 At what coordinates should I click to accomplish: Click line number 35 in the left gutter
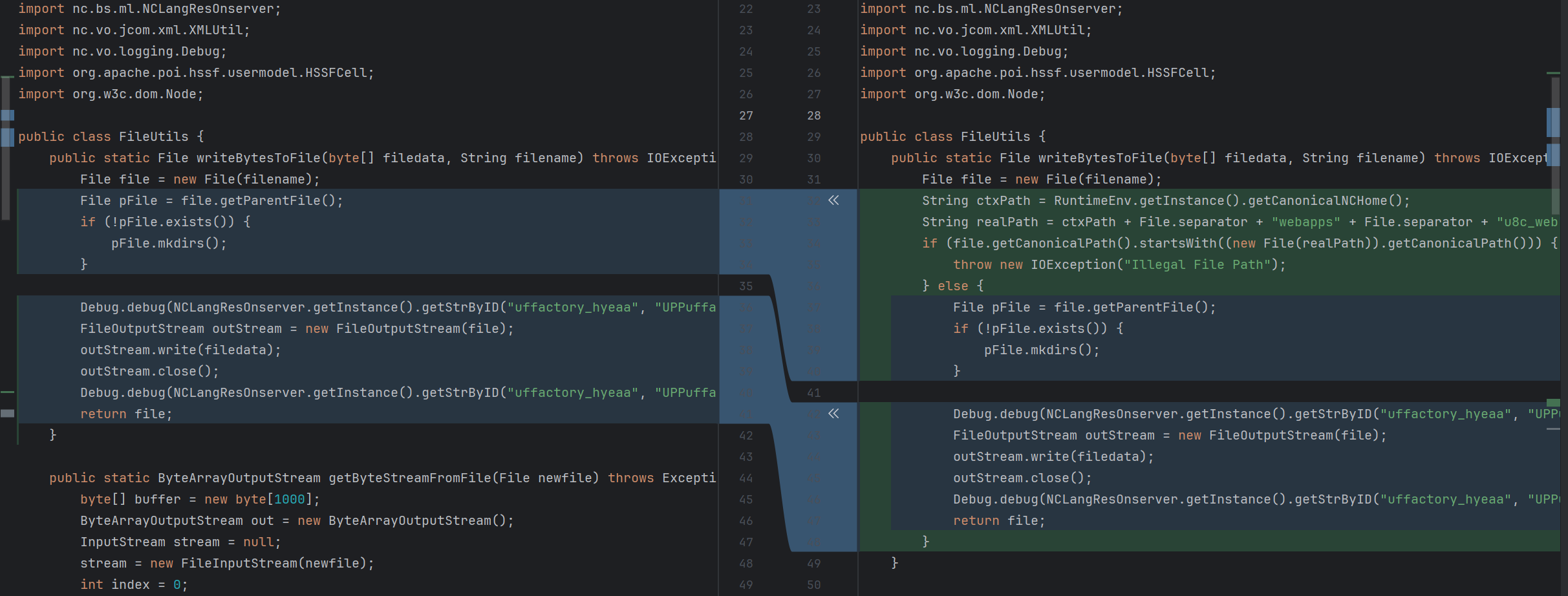[746, 286]
